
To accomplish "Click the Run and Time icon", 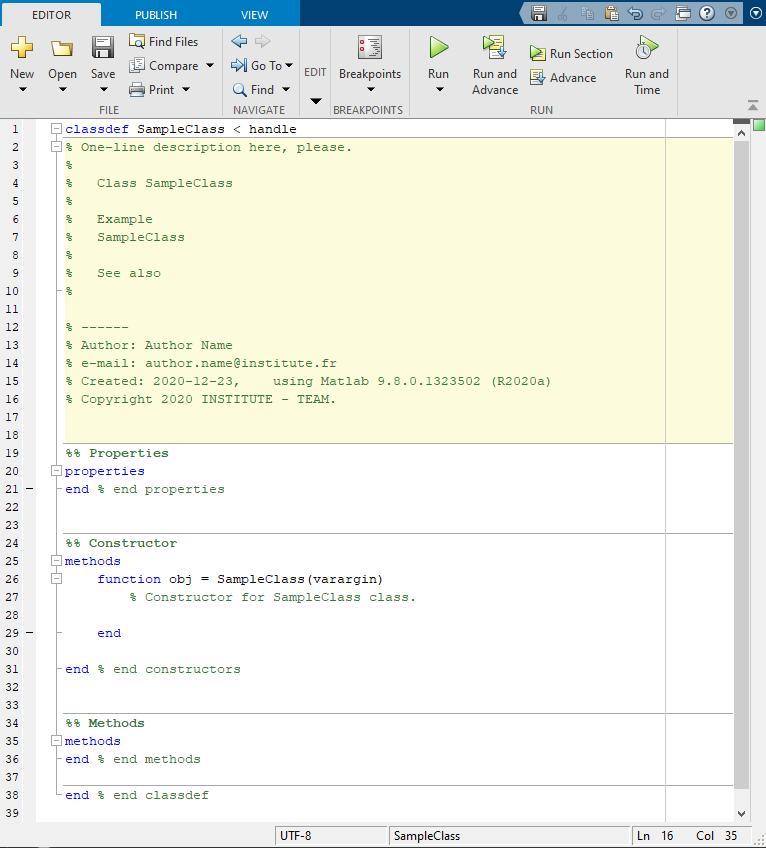I will 646,48.
